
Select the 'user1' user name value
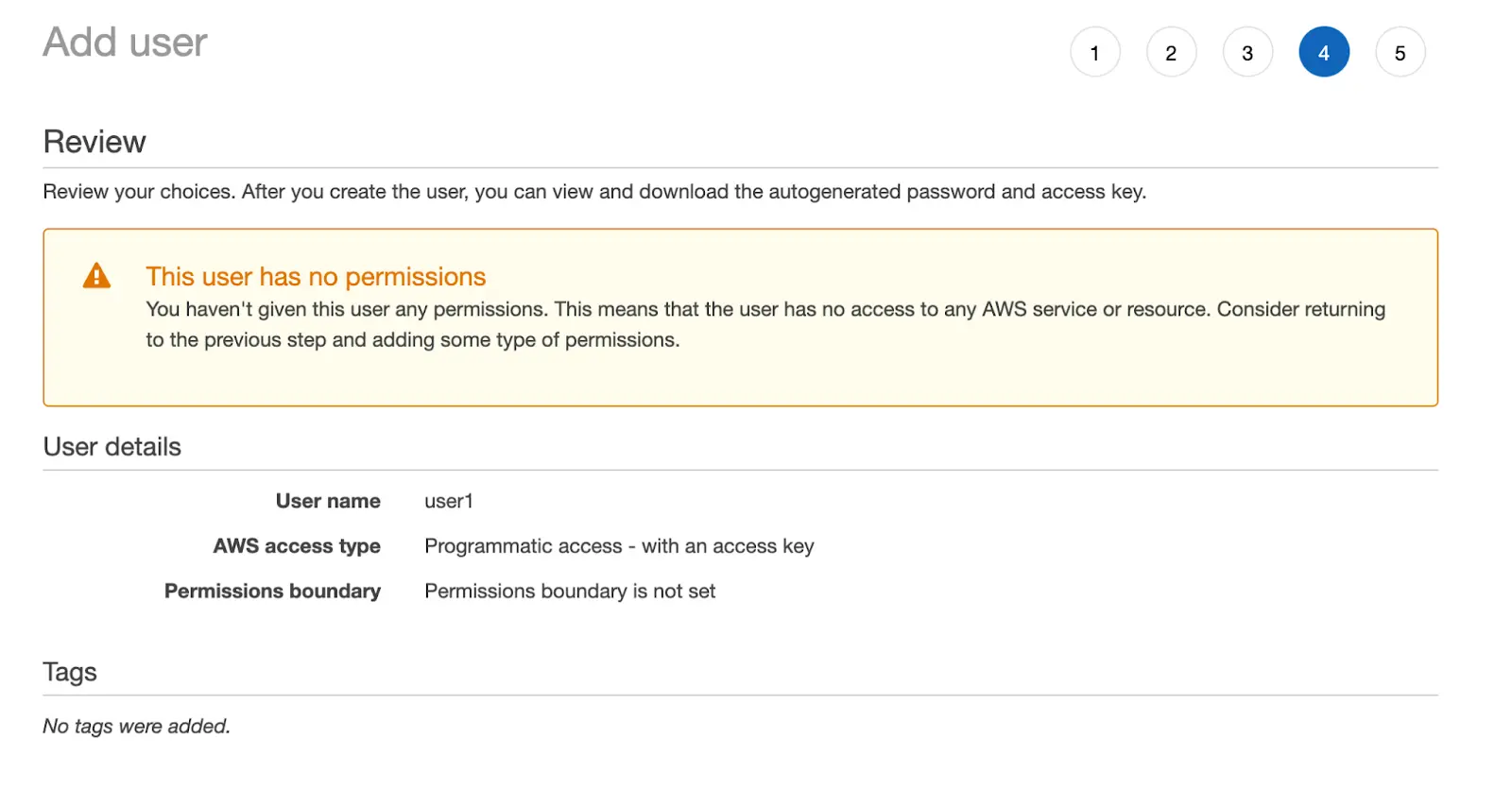(x=449, y=501)
